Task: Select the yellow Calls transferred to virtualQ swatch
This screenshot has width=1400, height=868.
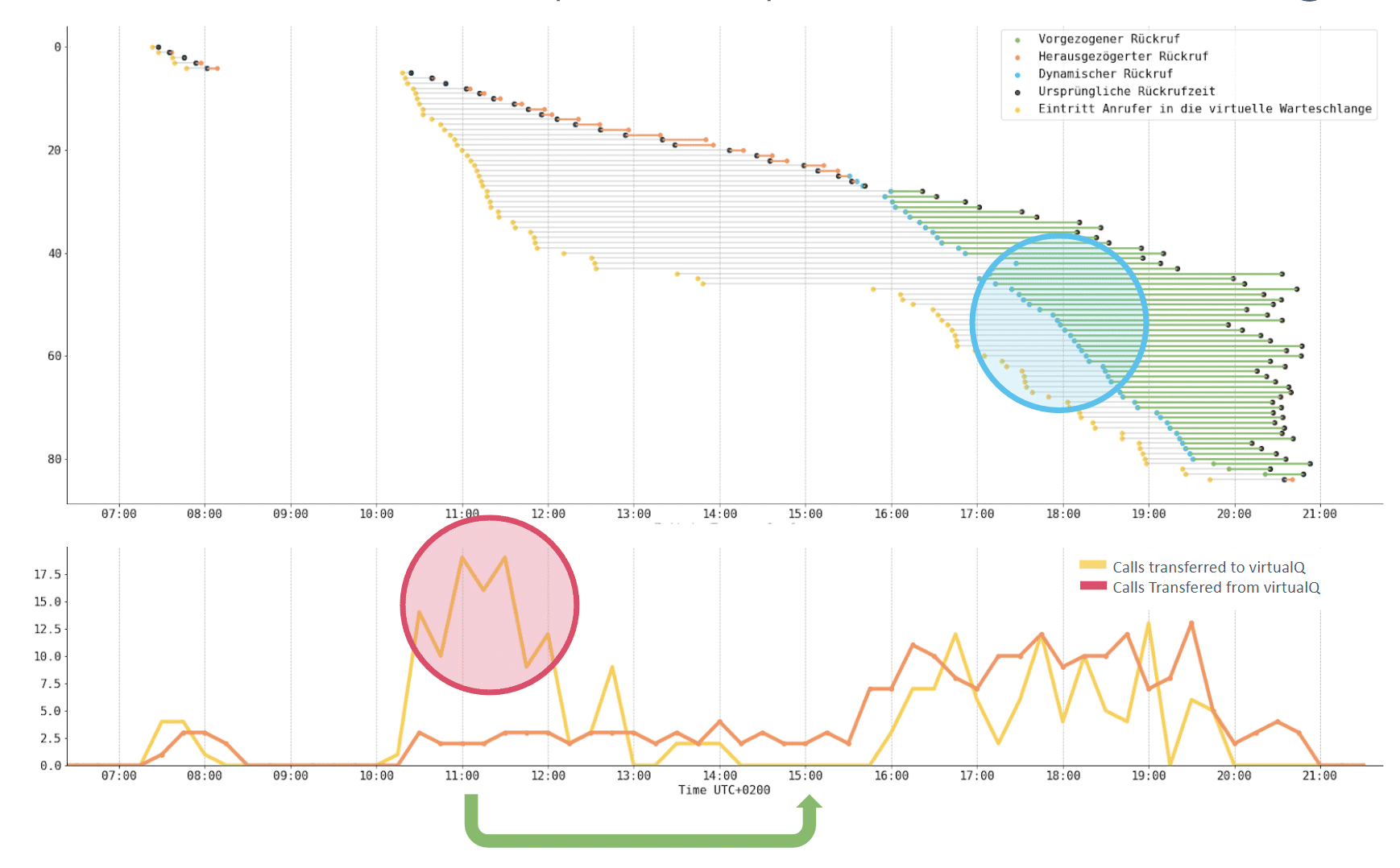Action: click(x=1093, y=565)
